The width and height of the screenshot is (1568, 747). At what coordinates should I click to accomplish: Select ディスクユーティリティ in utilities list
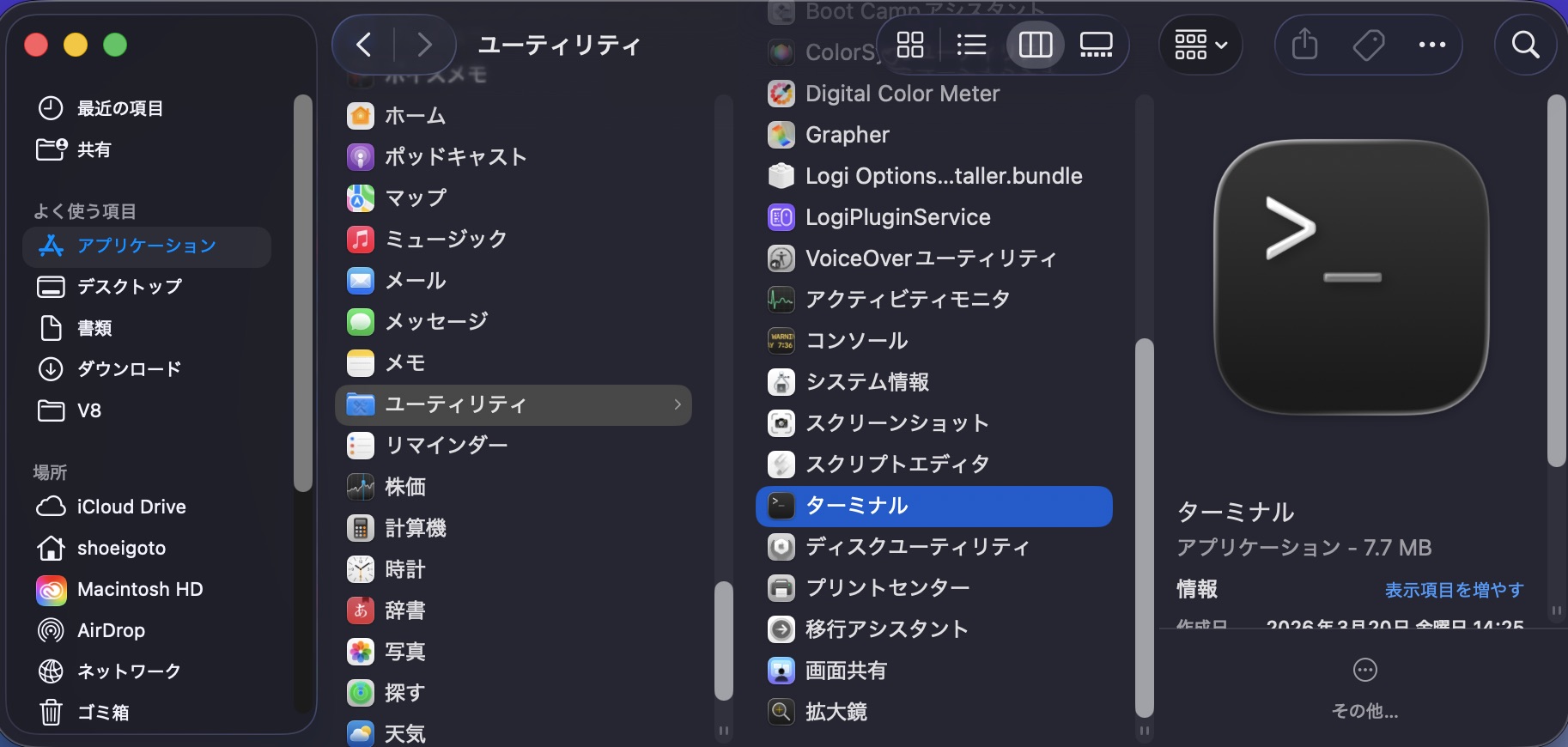[934, 547]
